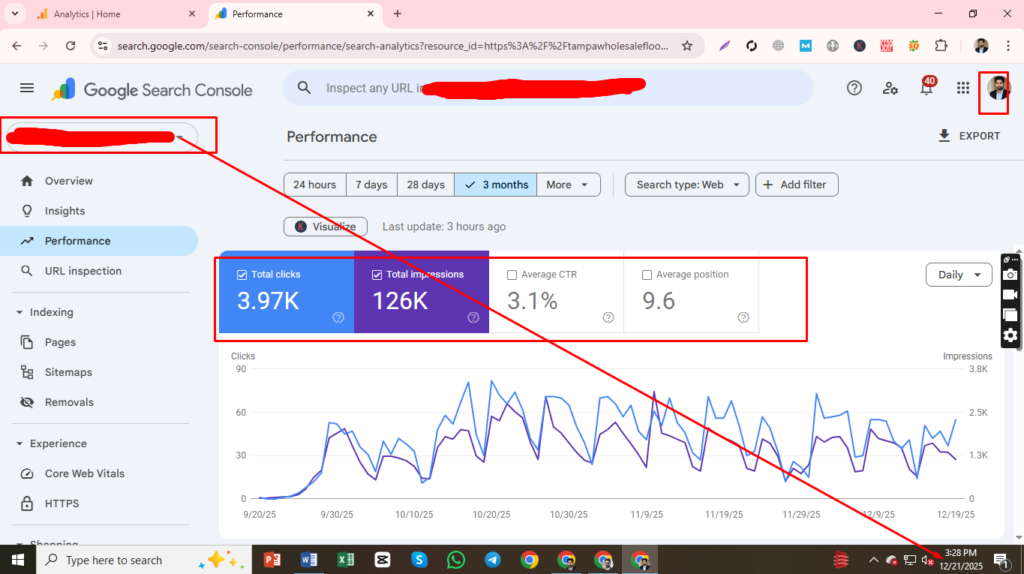This screenshot has height=574, width=1024.
Task: Collapse the Experience section
Action: [x=20, y=443]
